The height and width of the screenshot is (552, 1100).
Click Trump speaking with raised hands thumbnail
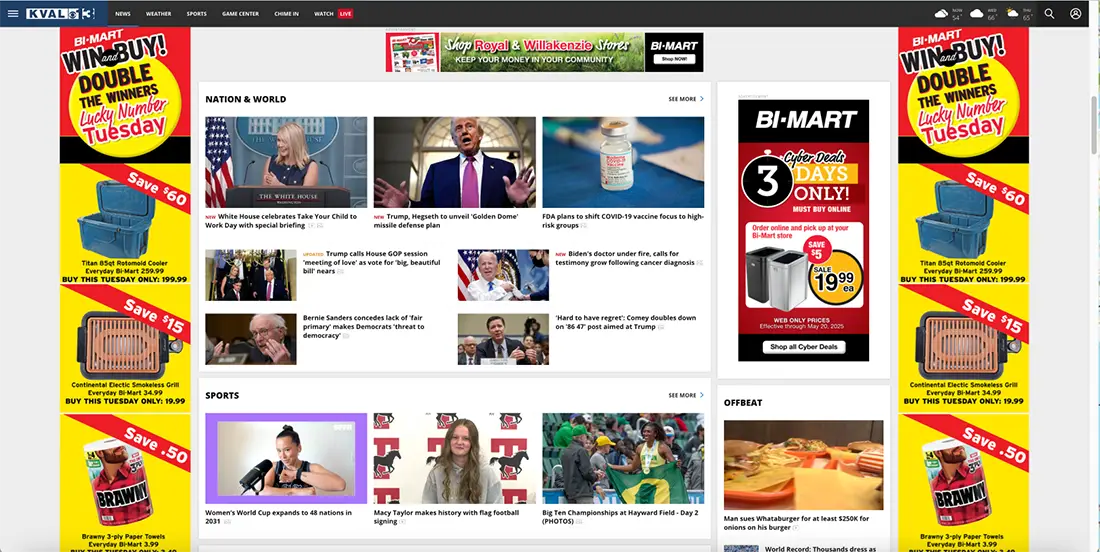pos(454,162)
